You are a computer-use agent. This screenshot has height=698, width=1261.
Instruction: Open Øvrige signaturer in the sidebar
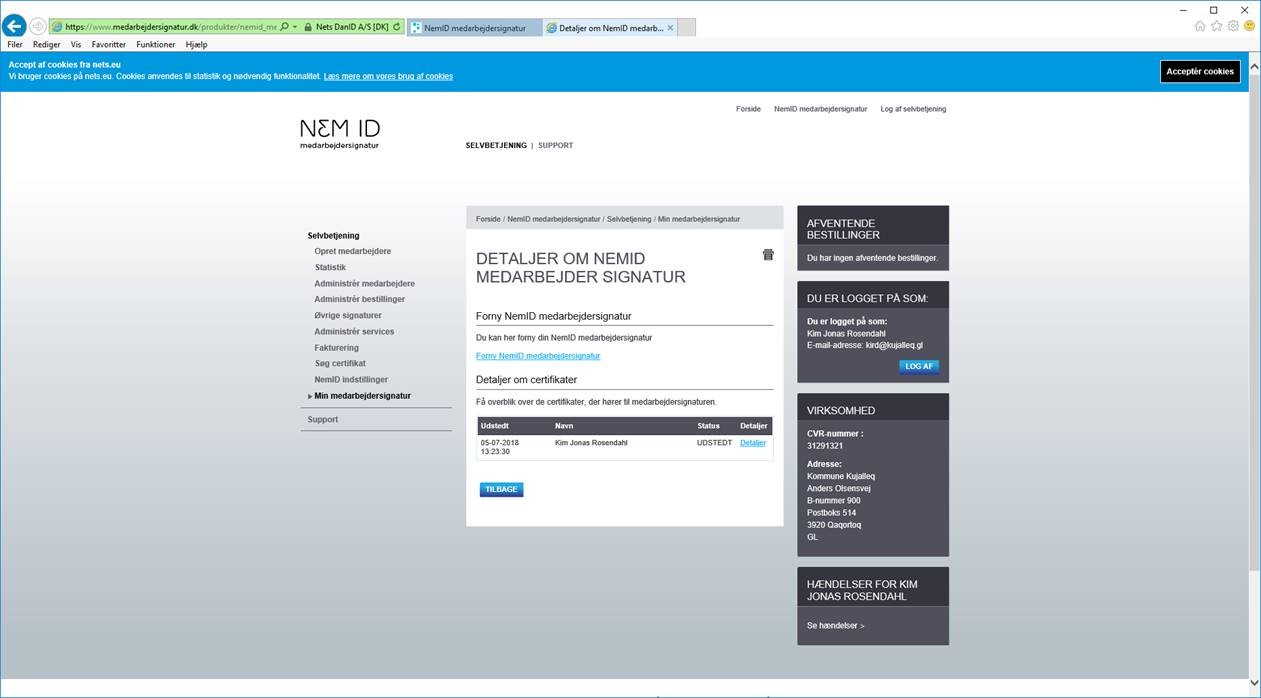coord(347,316)
